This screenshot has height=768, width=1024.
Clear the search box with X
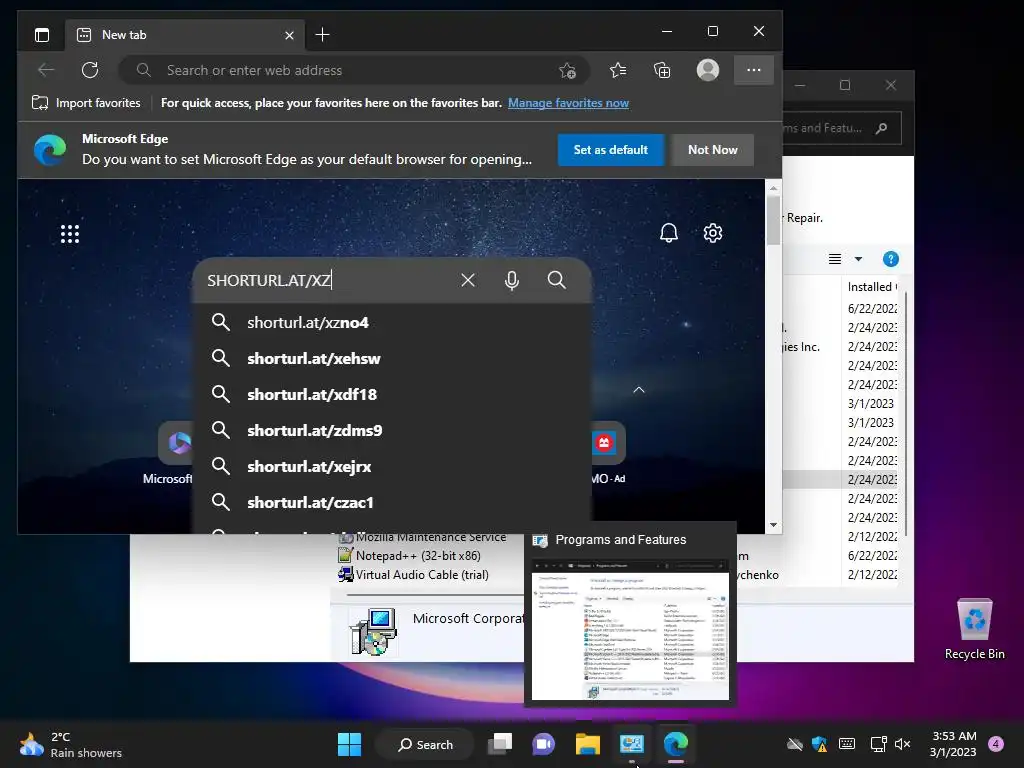468,280
